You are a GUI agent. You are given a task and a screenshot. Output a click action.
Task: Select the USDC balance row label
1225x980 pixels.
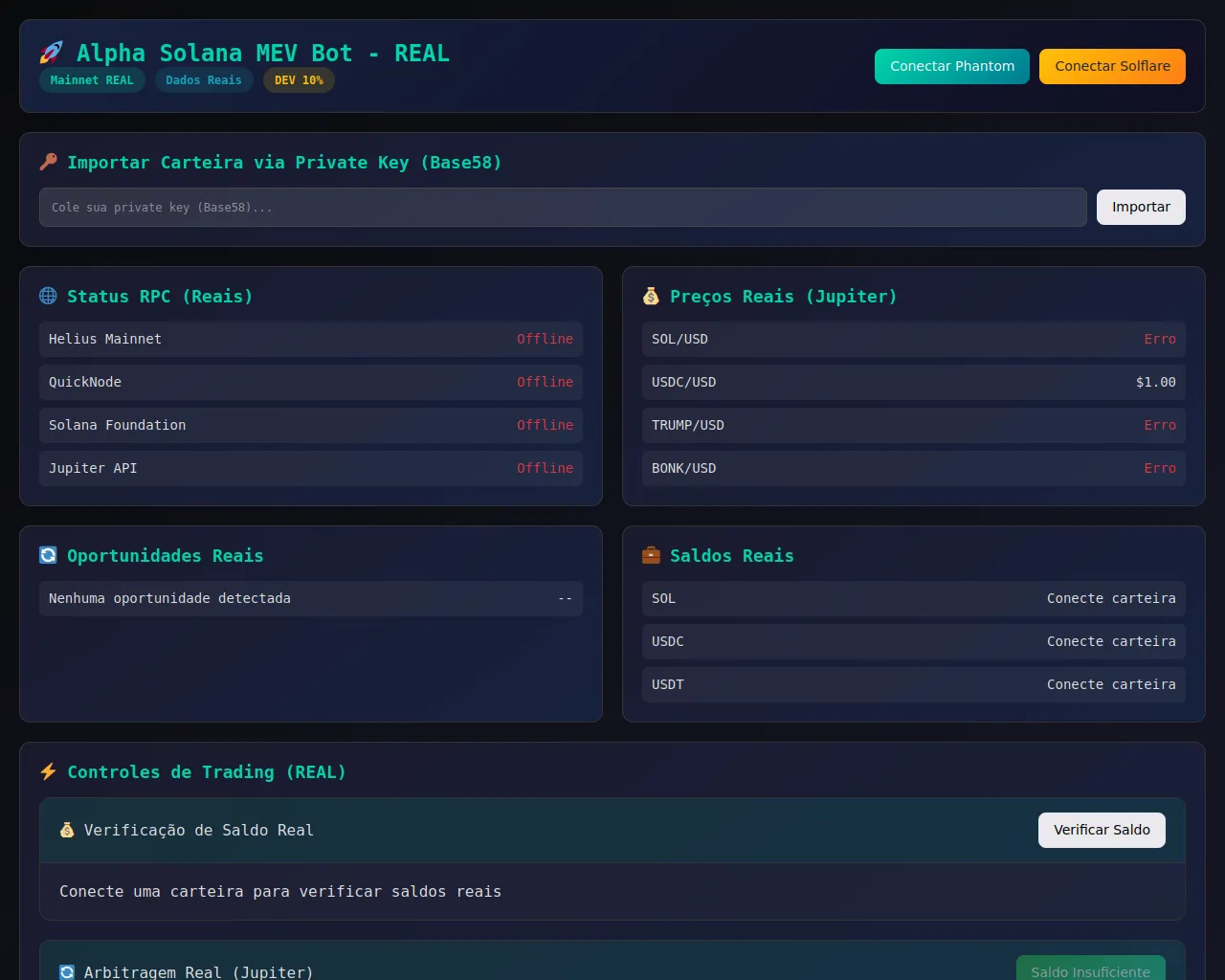[x=667, y=641]
